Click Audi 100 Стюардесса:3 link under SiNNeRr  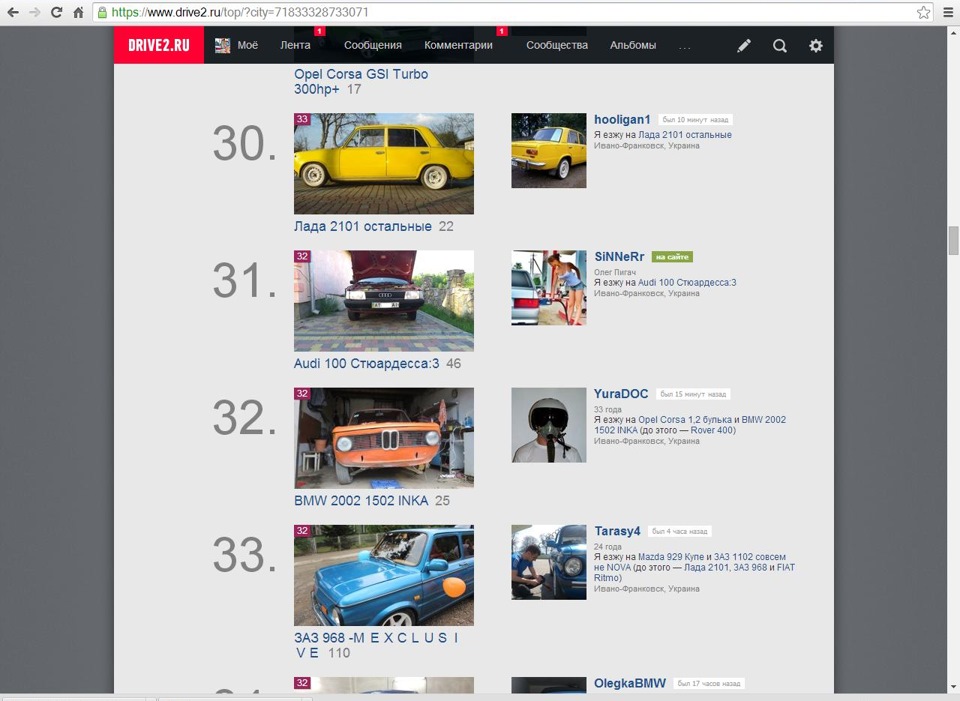tap(687, 283)
